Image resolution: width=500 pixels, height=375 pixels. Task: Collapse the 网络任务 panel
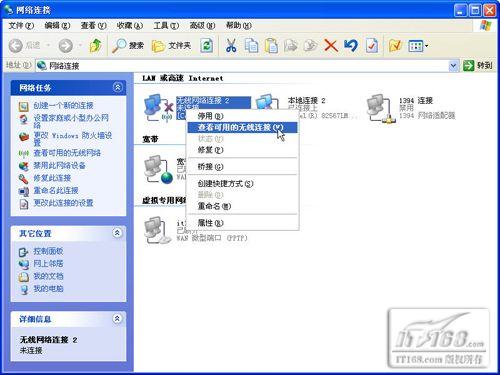pyautogui.click(x=117, y=87)
